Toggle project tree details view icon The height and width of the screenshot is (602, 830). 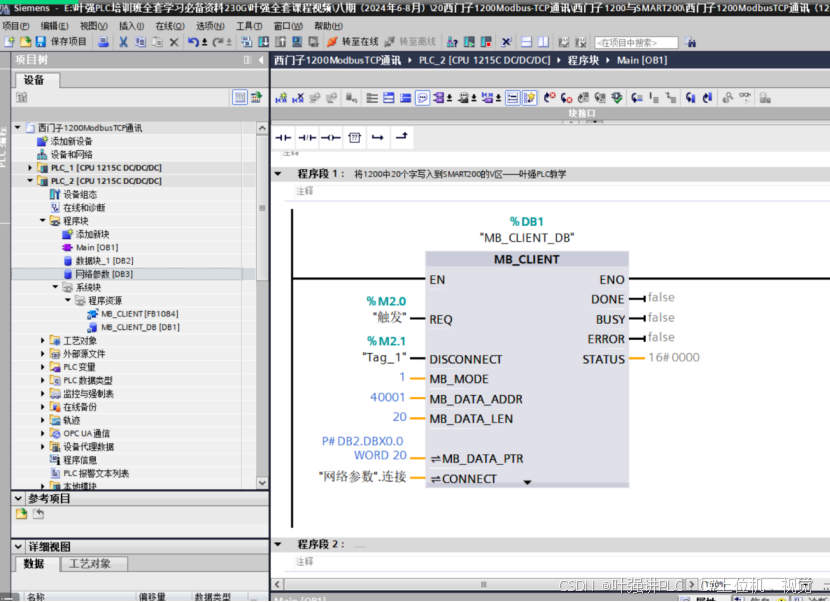pyautogui.click(x=240, y=97)
